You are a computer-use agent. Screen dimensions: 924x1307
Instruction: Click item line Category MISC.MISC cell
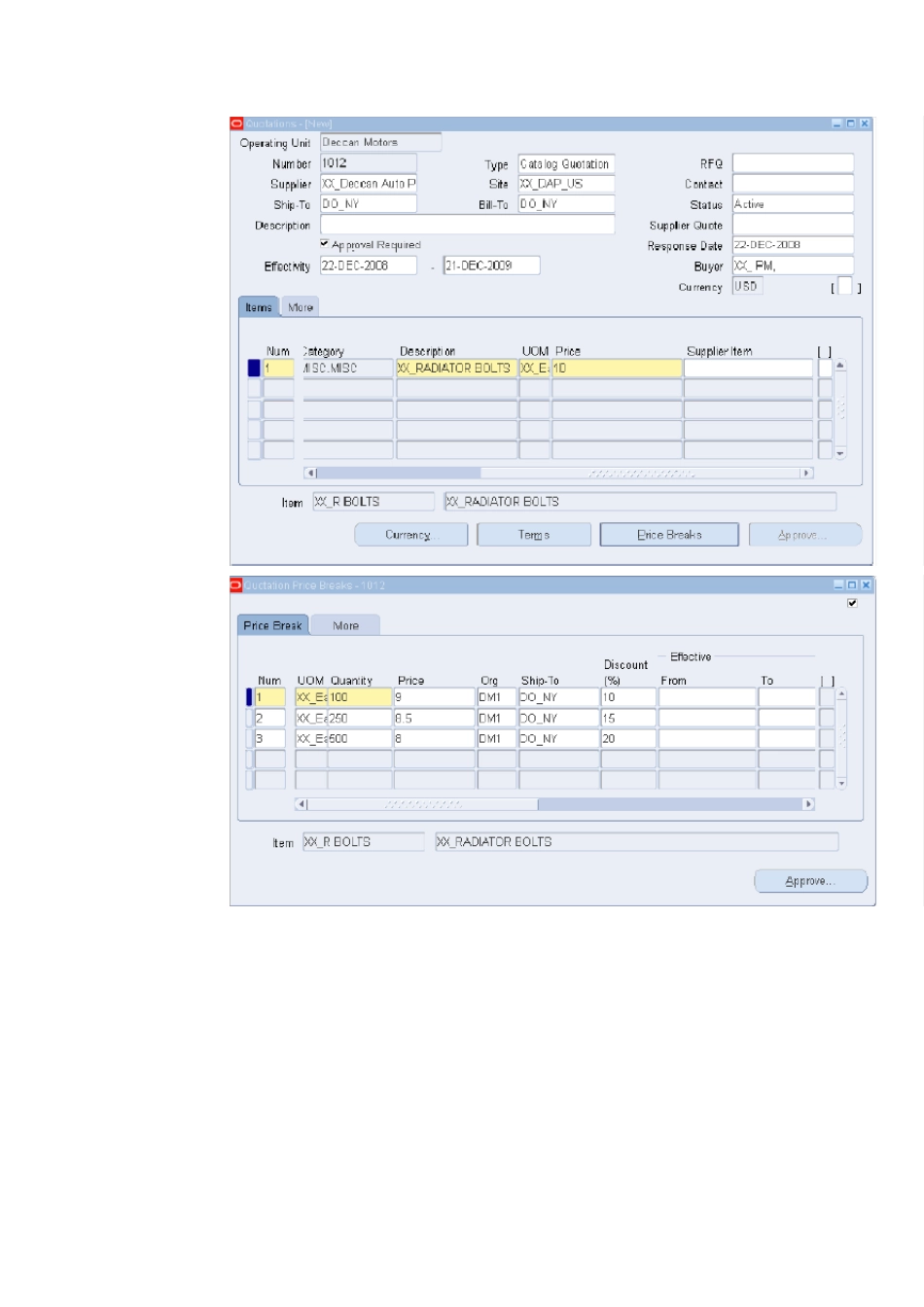[x=347, y=369]
